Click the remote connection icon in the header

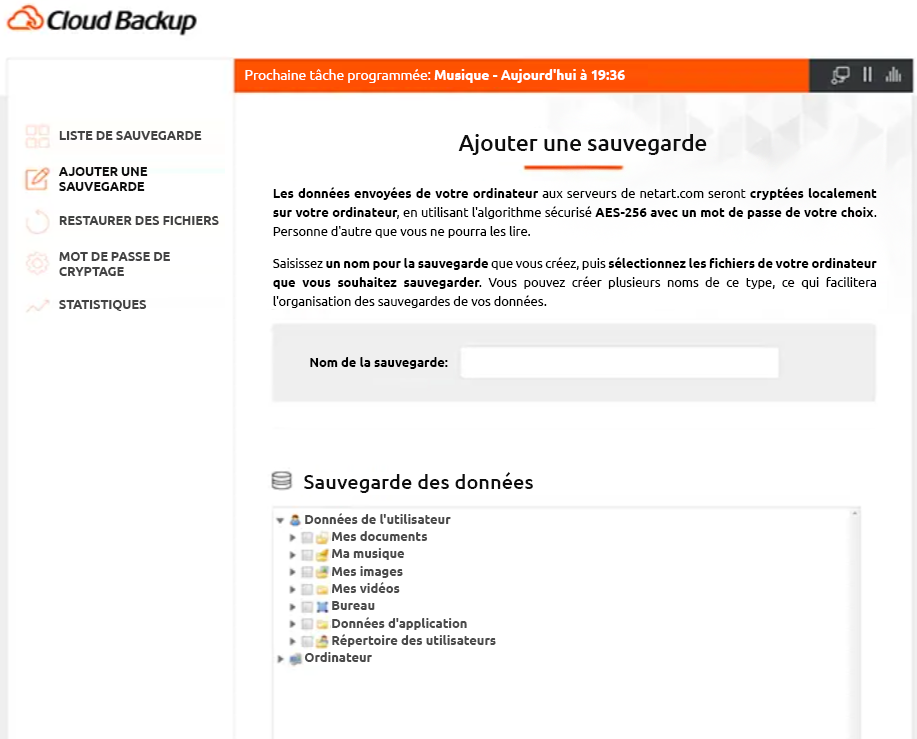(838, 75)
